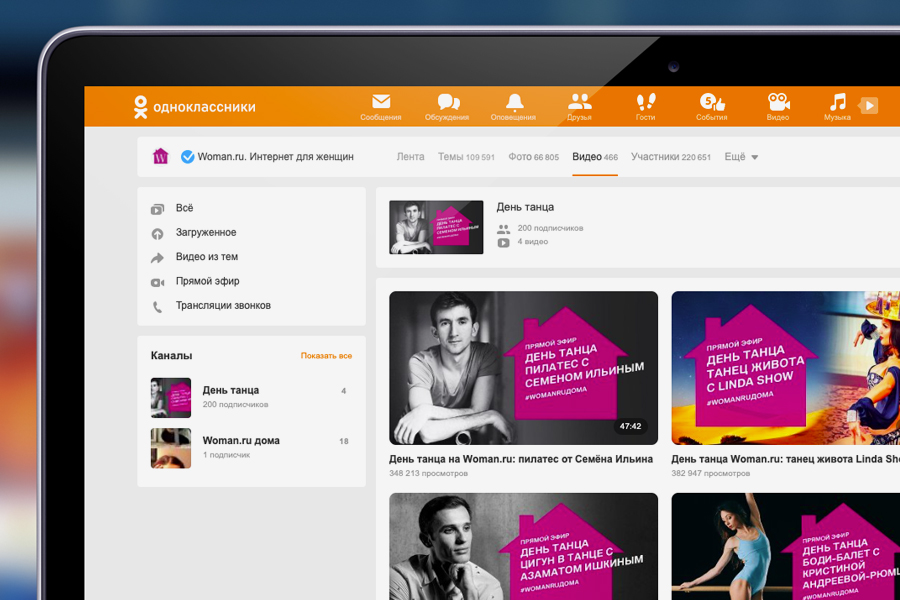Viewport: 900px width, 600px height.
Task: Click the 4 видео text in channel header
Action: click(533, 242)
